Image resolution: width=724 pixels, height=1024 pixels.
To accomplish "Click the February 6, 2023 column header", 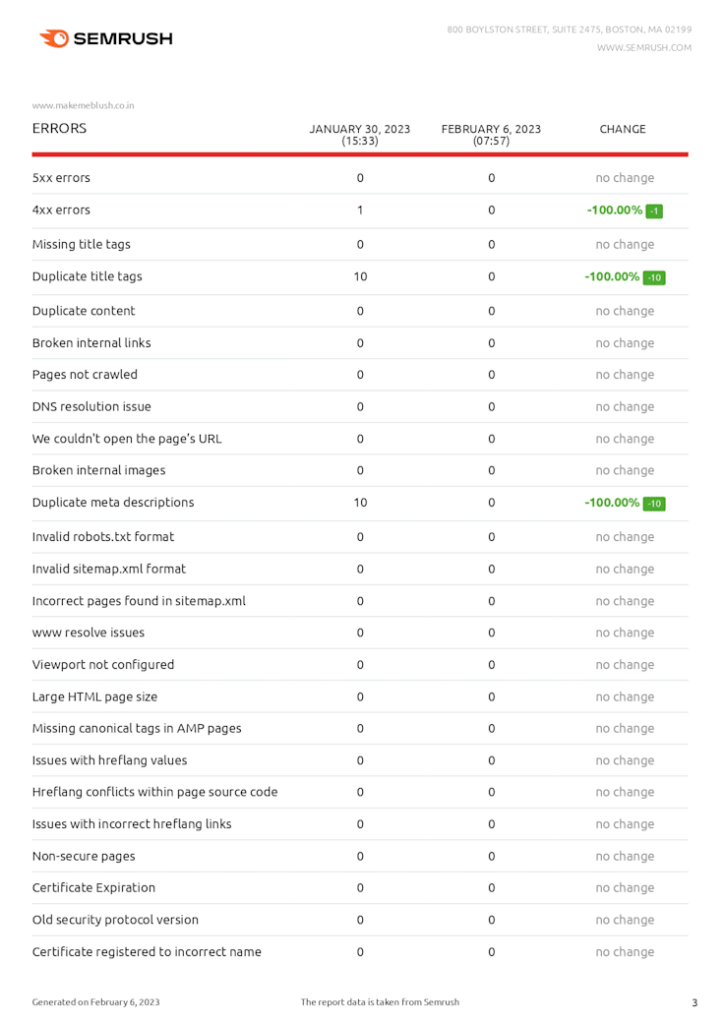I will pyautogui.click(x=491, y=135).
